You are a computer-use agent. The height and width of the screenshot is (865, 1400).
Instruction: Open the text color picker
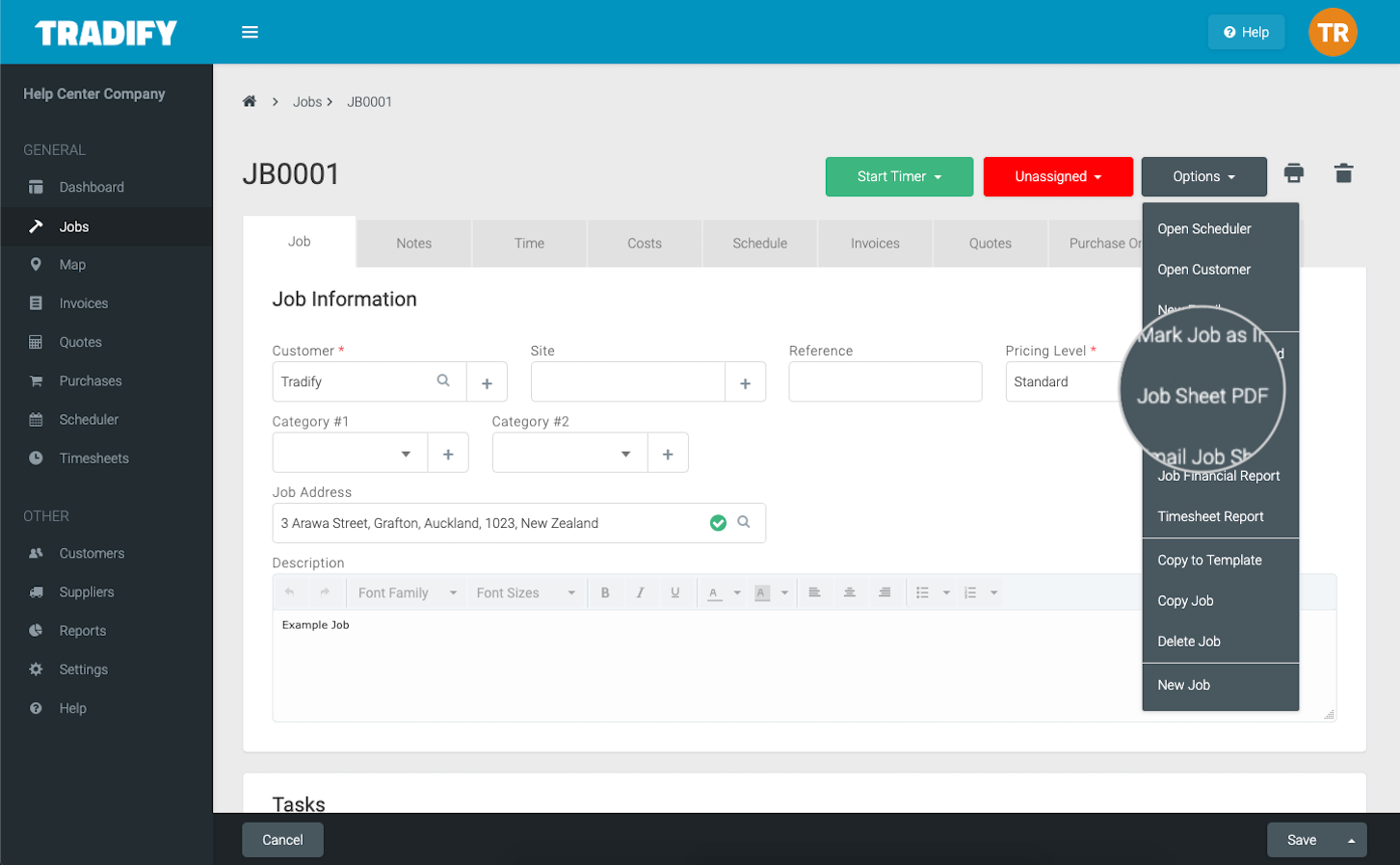point(715,592)
